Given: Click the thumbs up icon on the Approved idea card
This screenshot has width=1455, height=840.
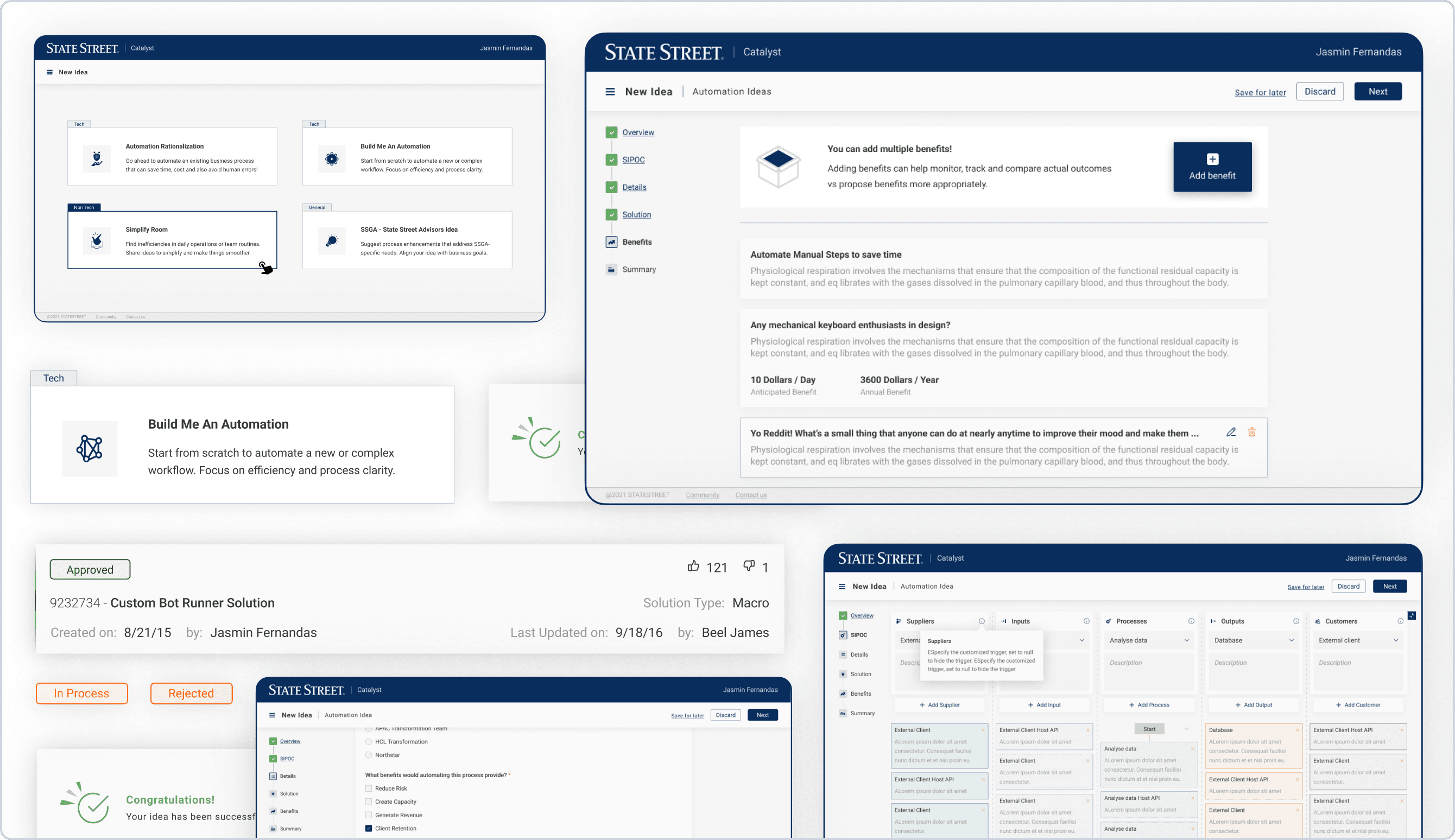Looking at the screenshot, I should pyautogui.click(x=693, y=566).
